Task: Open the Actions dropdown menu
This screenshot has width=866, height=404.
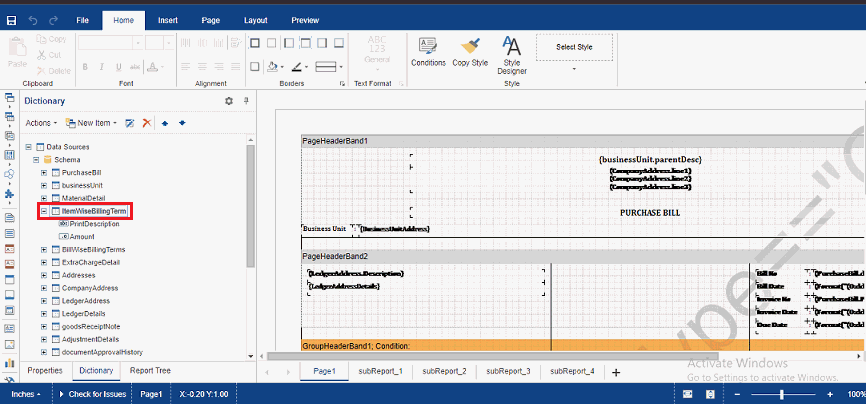Action: coord(40,123)
